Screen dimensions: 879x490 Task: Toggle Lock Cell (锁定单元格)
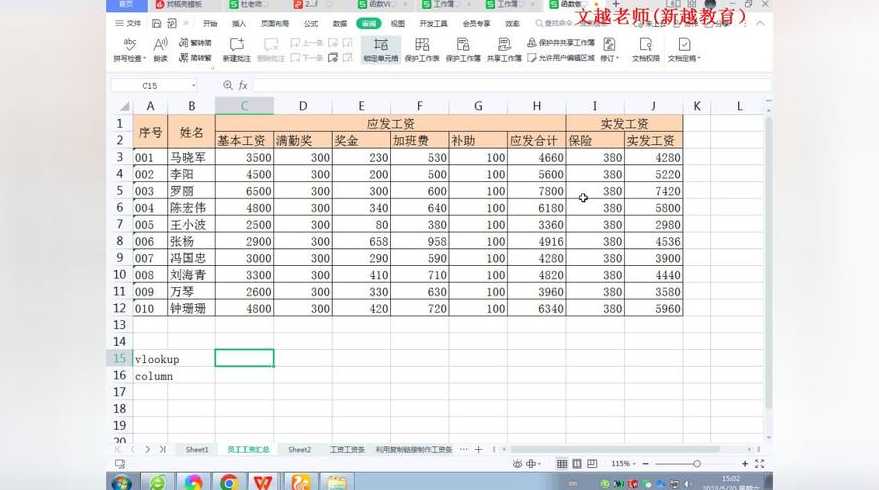pos(381,49)
